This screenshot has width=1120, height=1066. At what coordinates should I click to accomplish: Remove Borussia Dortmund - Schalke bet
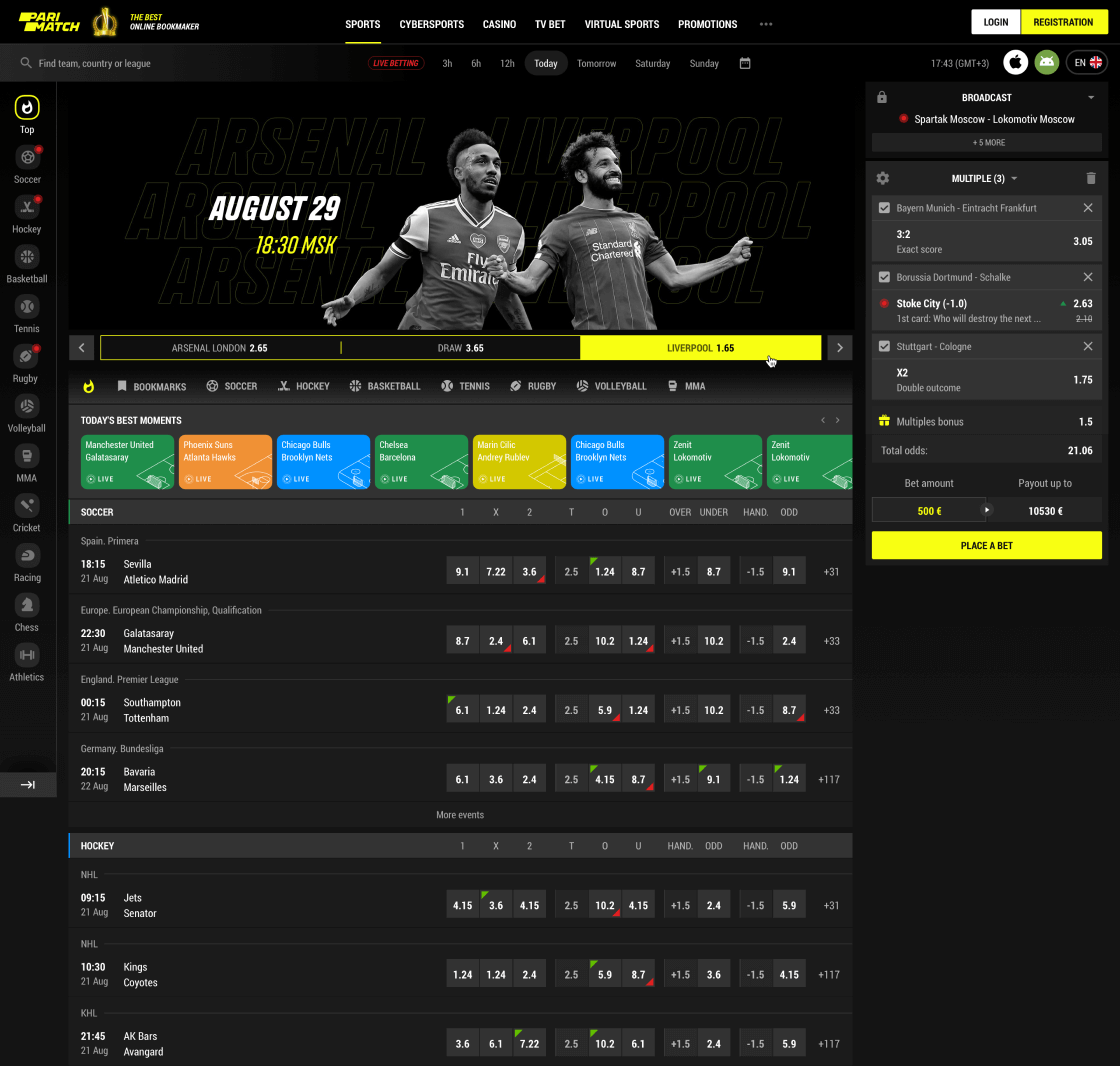pyautogui.click(x=1087, y=277)
